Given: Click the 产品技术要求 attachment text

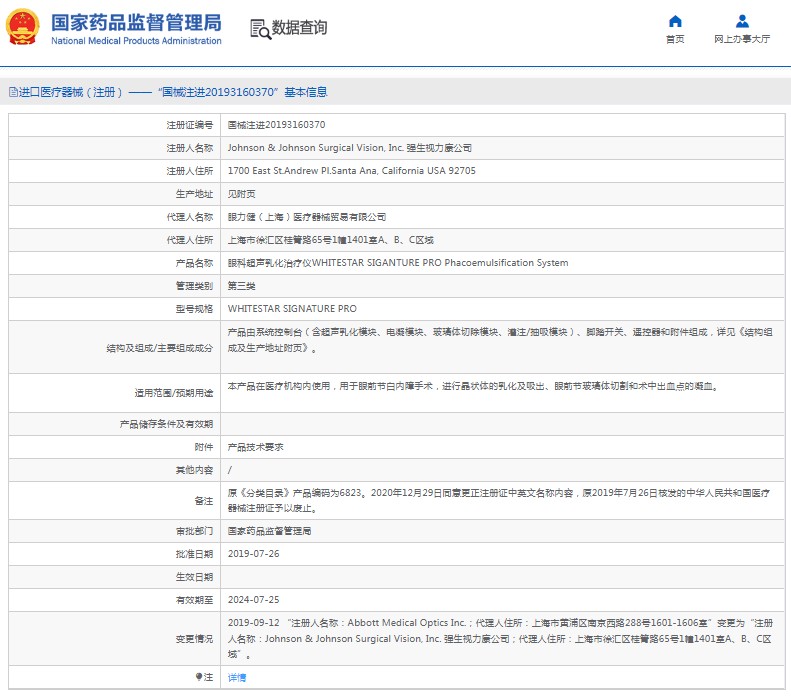Looking at the screenshot, I should coord(255,447).
